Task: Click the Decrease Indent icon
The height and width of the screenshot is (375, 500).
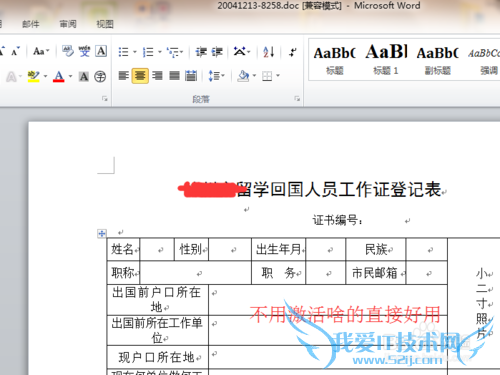Action: point(201,52)
